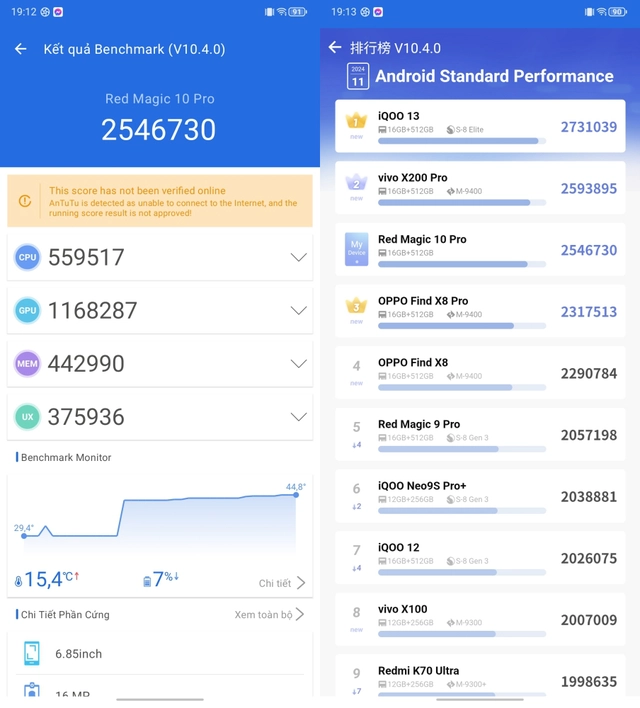
Task: Select vivo X200 Pro ranking entry
Action: 480,188
